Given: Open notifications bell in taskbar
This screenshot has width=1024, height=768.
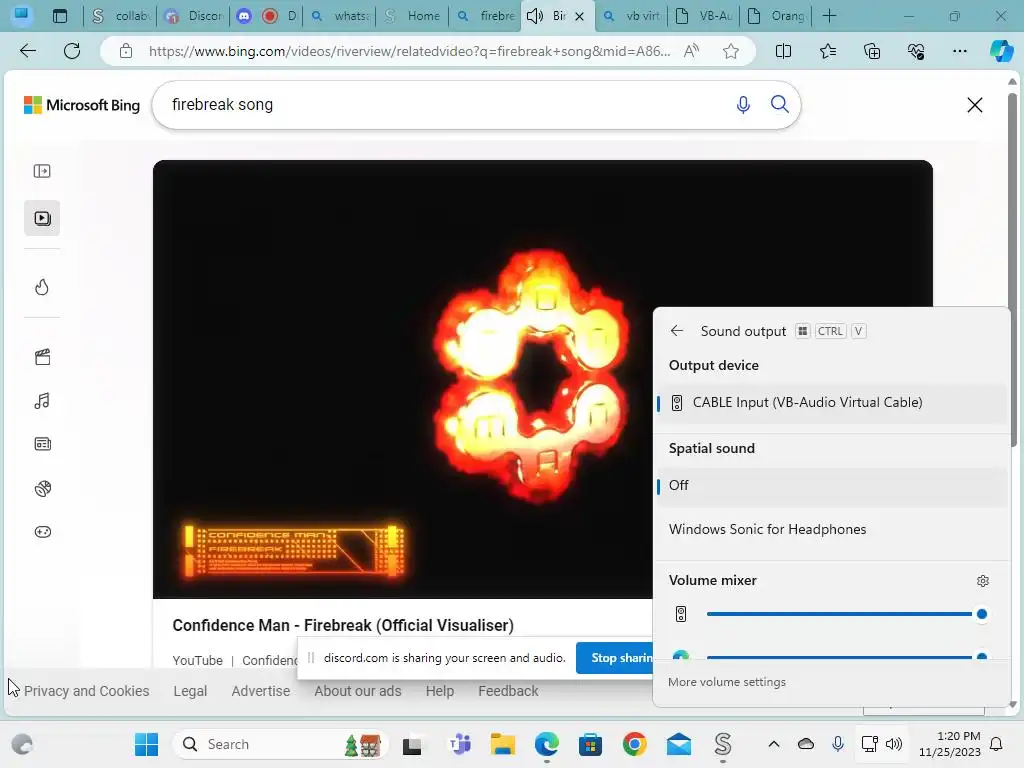Looking at the screenshot, I should tap(997, 744).
